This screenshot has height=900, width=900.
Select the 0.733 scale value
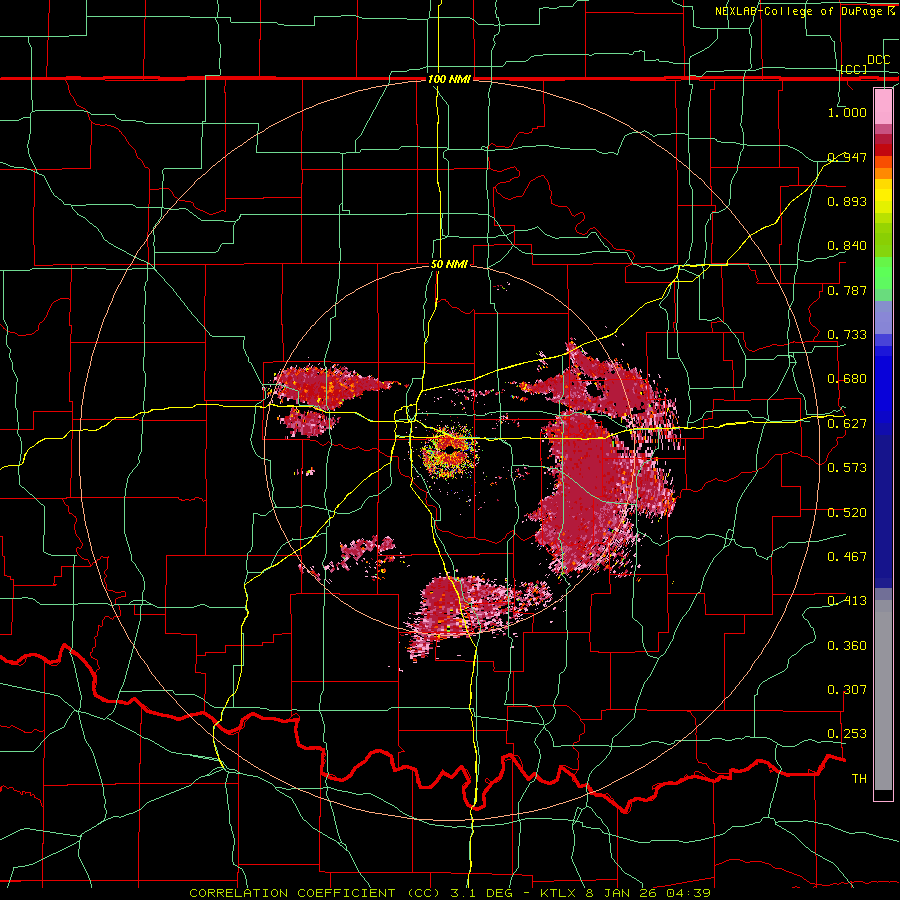point(847,335)
